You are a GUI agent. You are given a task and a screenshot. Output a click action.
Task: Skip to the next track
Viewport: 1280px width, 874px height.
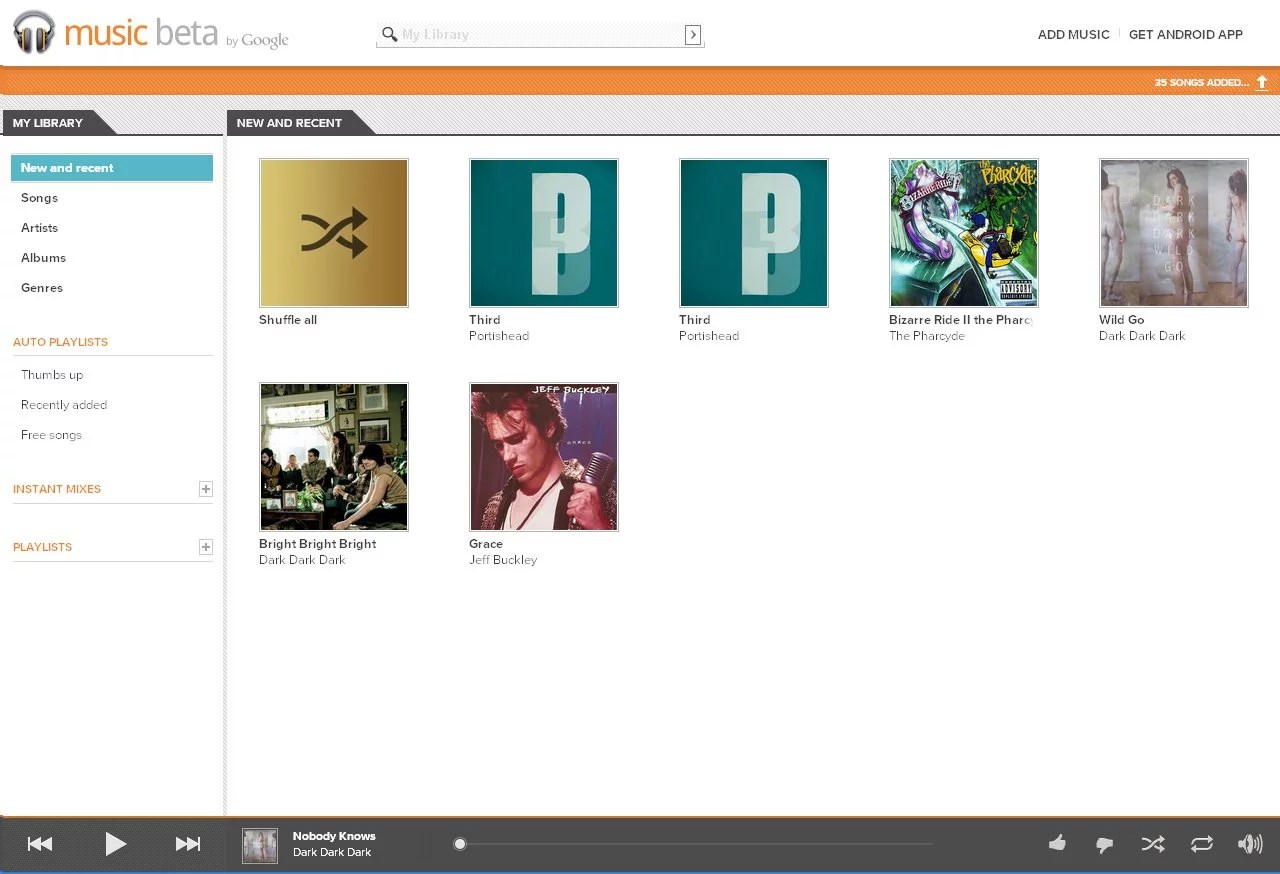coord(188,844)
